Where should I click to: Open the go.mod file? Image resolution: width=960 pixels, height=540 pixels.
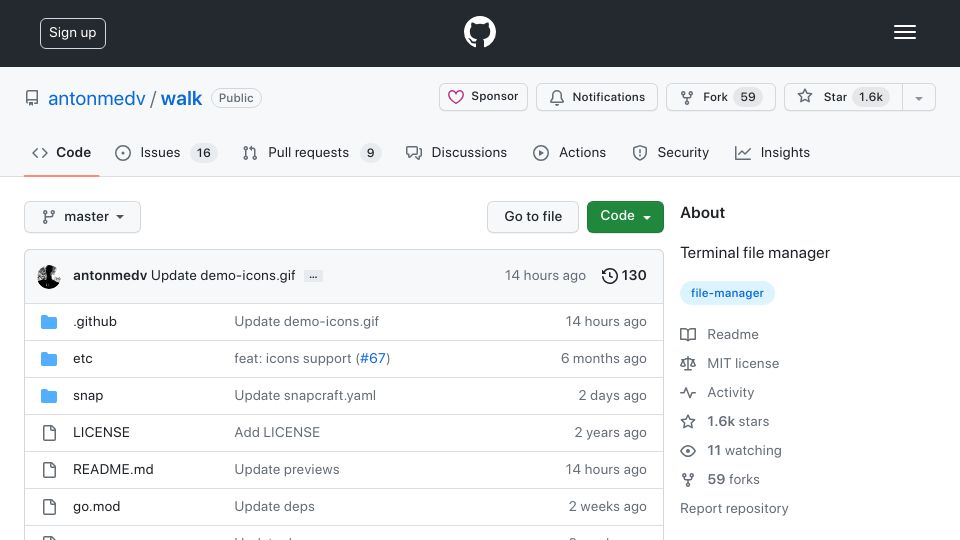pos(97,506)
